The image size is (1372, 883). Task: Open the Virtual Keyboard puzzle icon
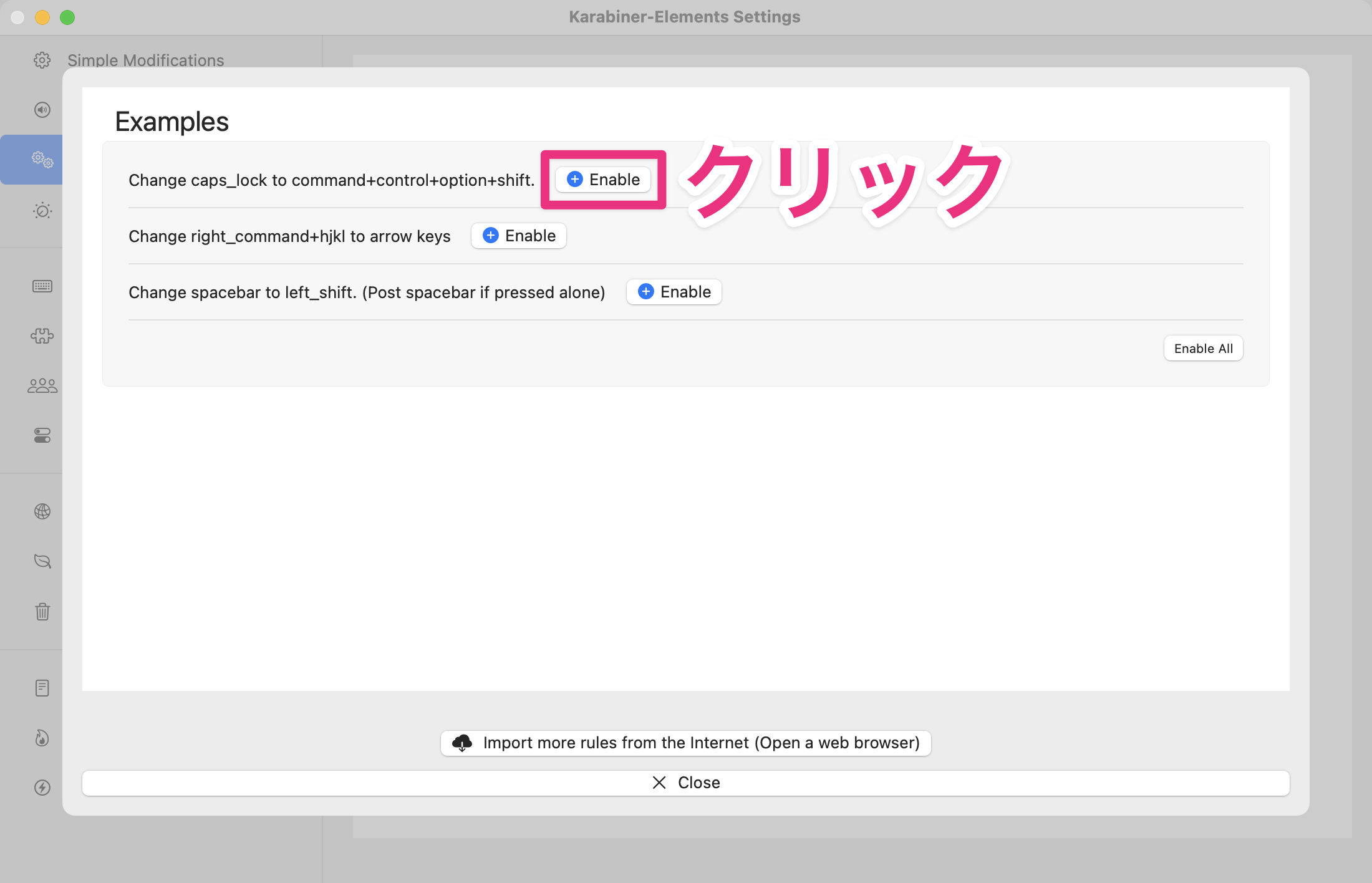42,335
